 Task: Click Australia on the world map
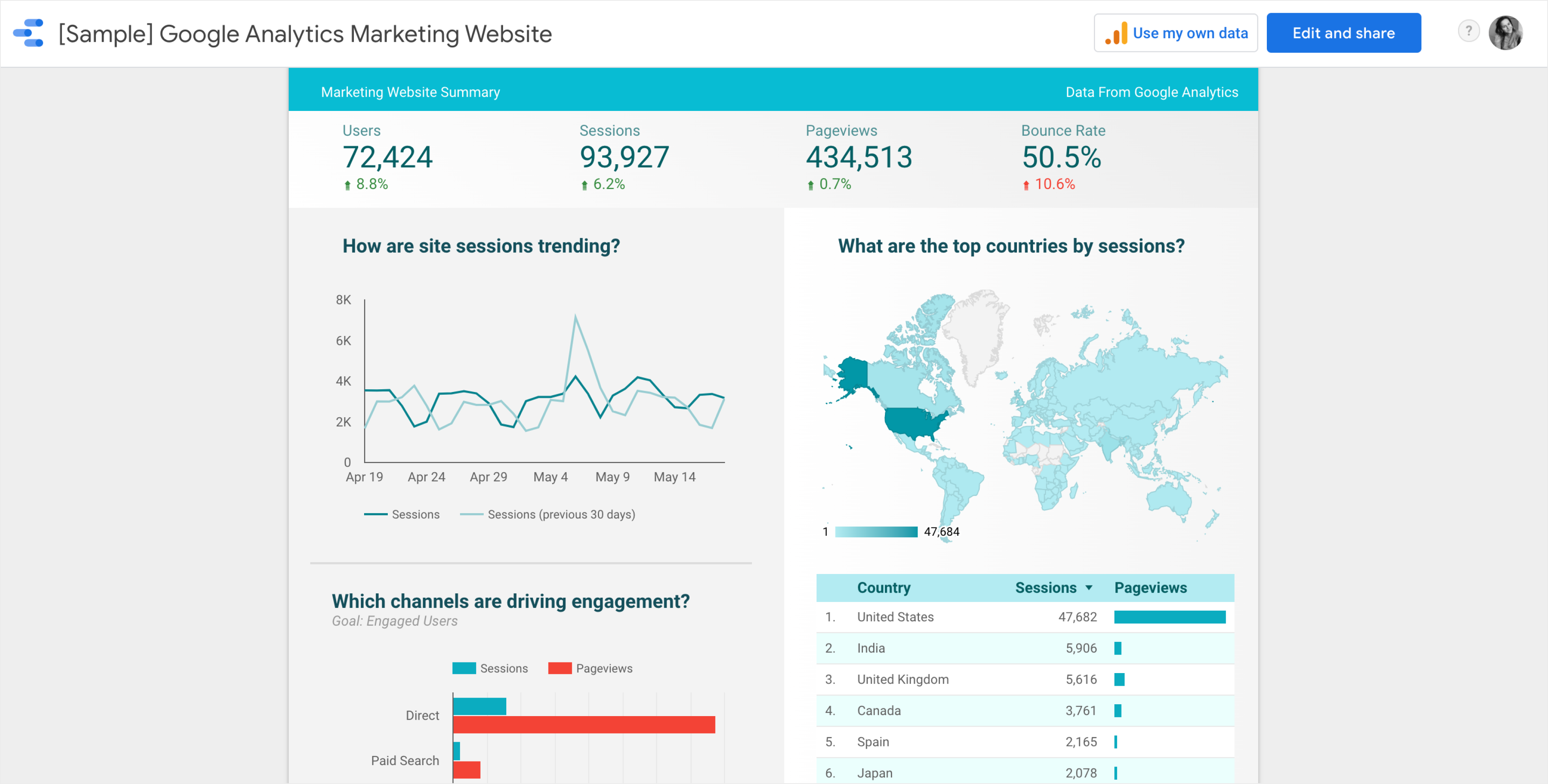click(x=1168, y=500)
